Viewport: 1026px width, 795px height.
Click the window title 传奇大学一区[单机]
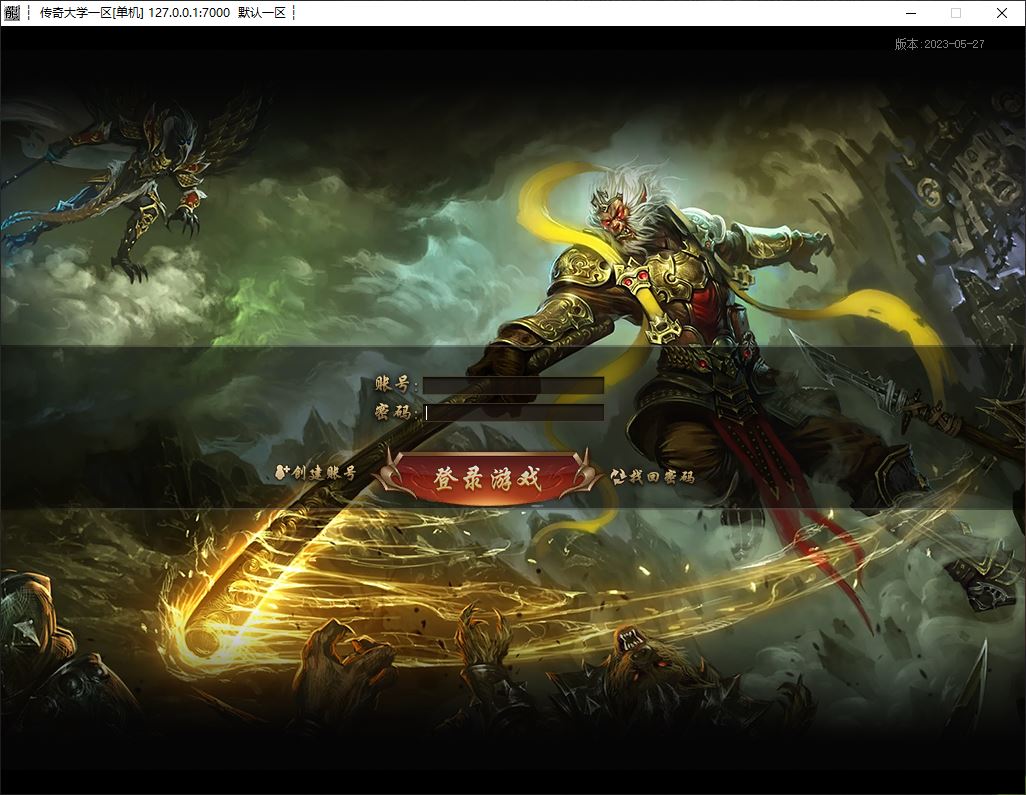point(92,12)
